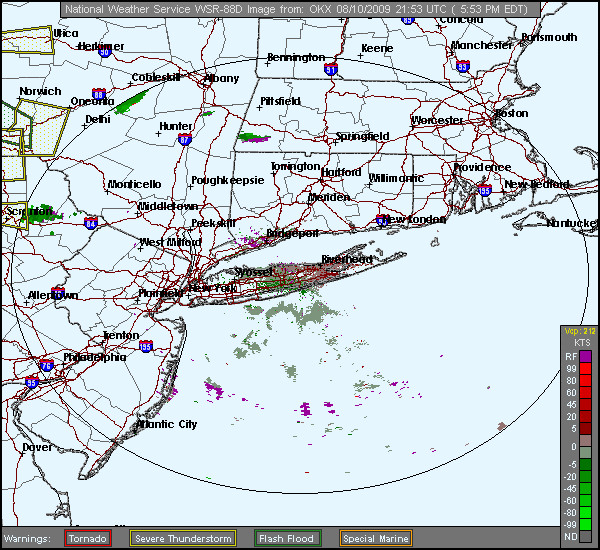Screen dimensions: 600x550
Task: Click the bright green -99 legend swatch
Action: point(585,524)
